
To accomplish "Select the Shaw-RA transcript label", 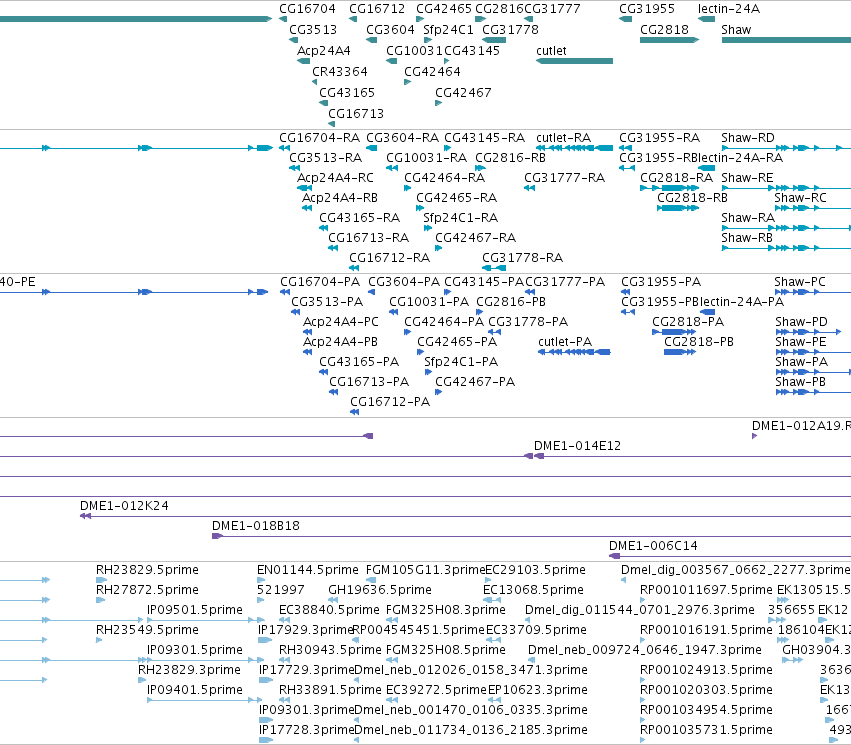I will pyautogui.click(x=748, y=218).
